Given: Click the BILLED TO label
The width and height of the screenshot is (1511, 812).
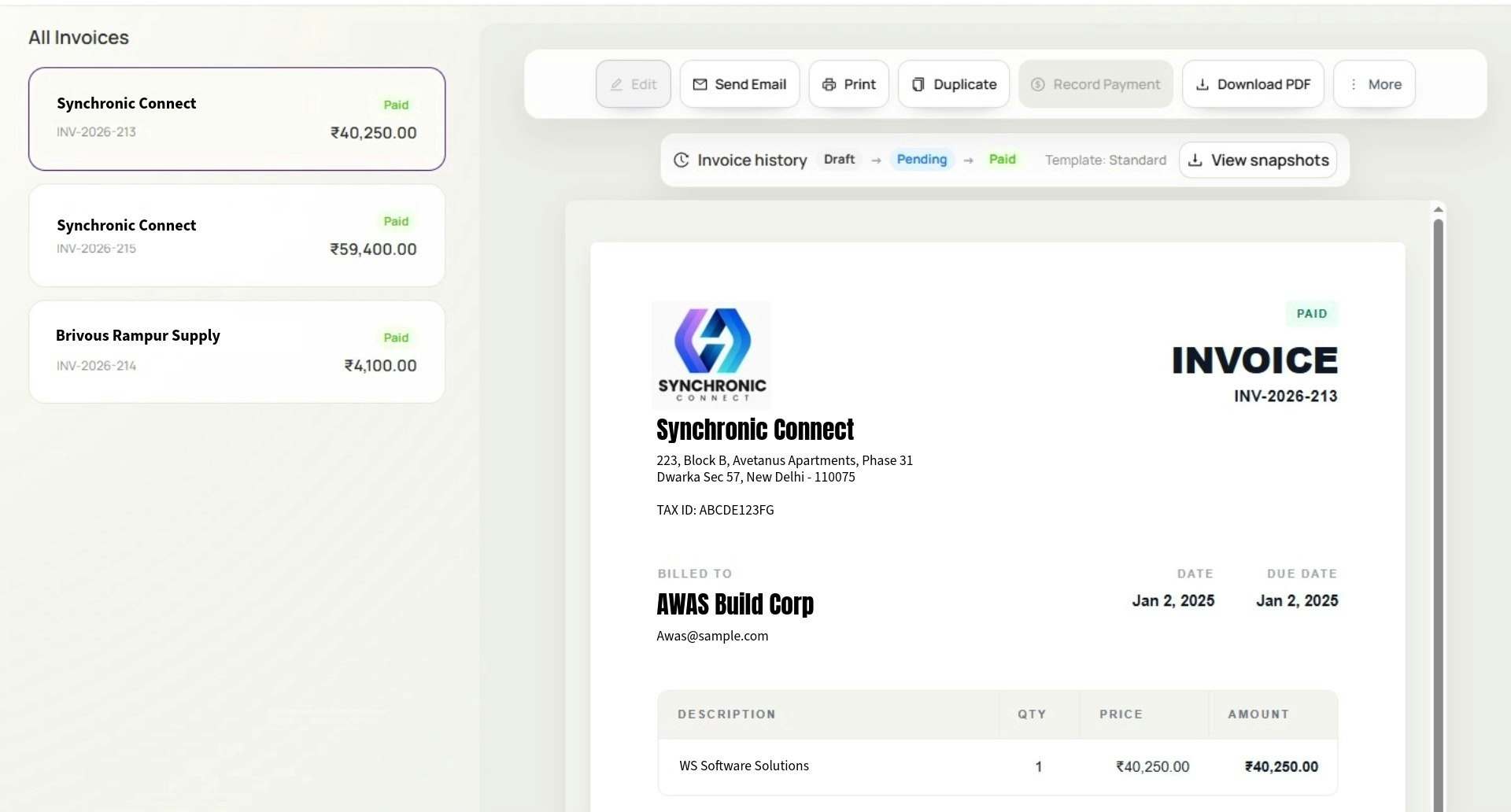Looking at the screenshot, I should coord(695,574).
